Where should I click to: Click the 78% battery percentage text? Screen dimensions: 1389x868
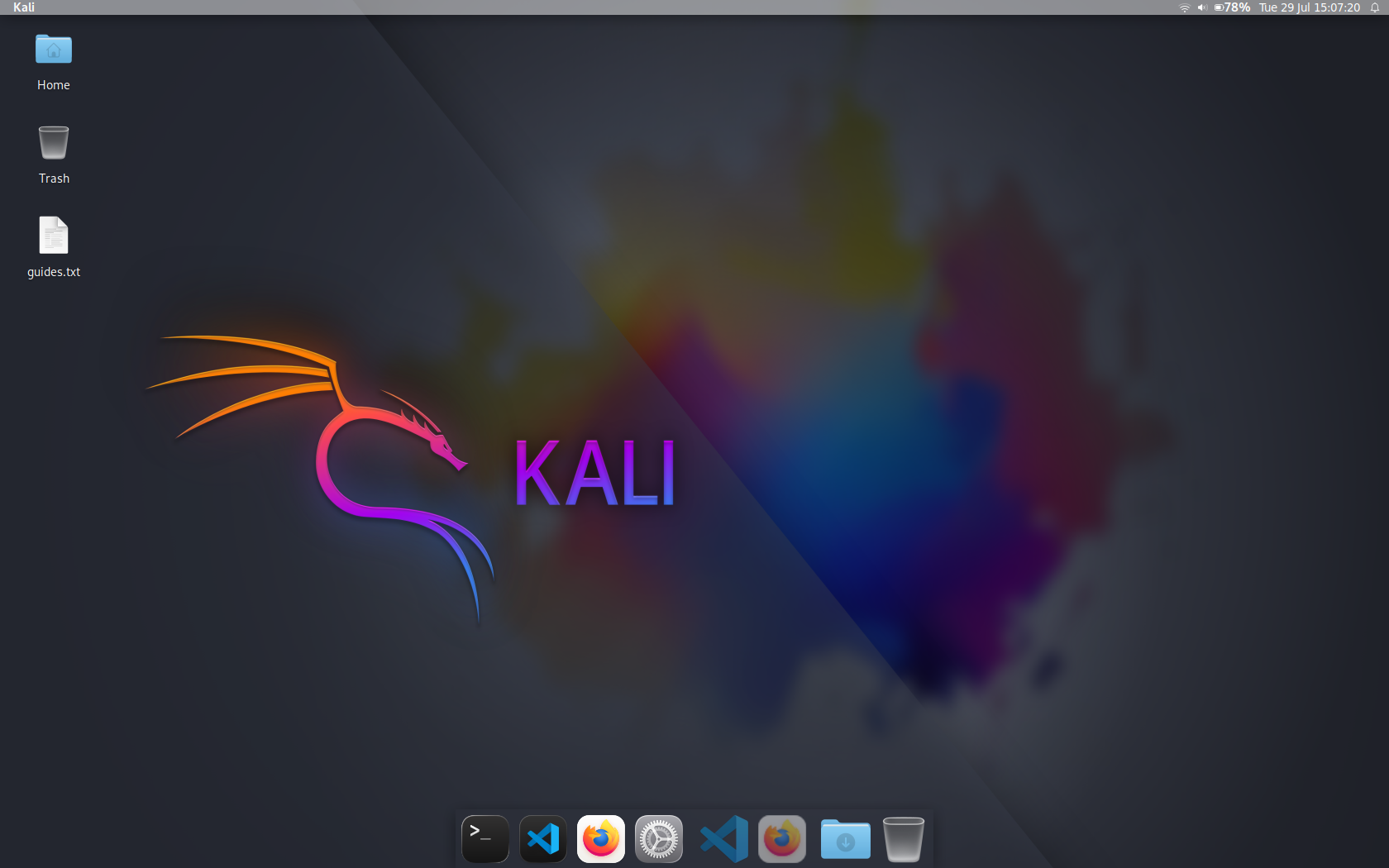(1238, 7)
